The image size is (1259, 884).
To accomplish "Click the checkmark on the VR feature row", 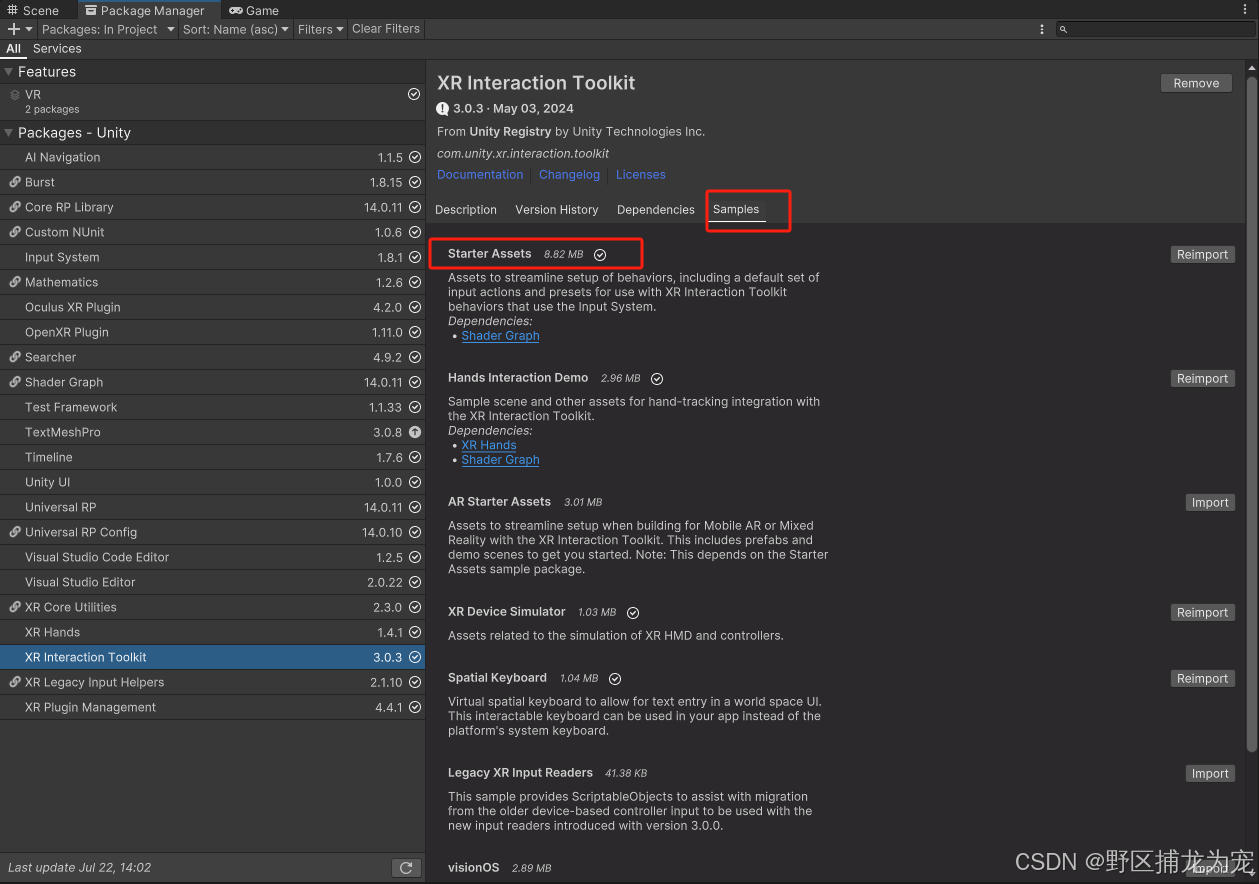I will click(414, 94).
